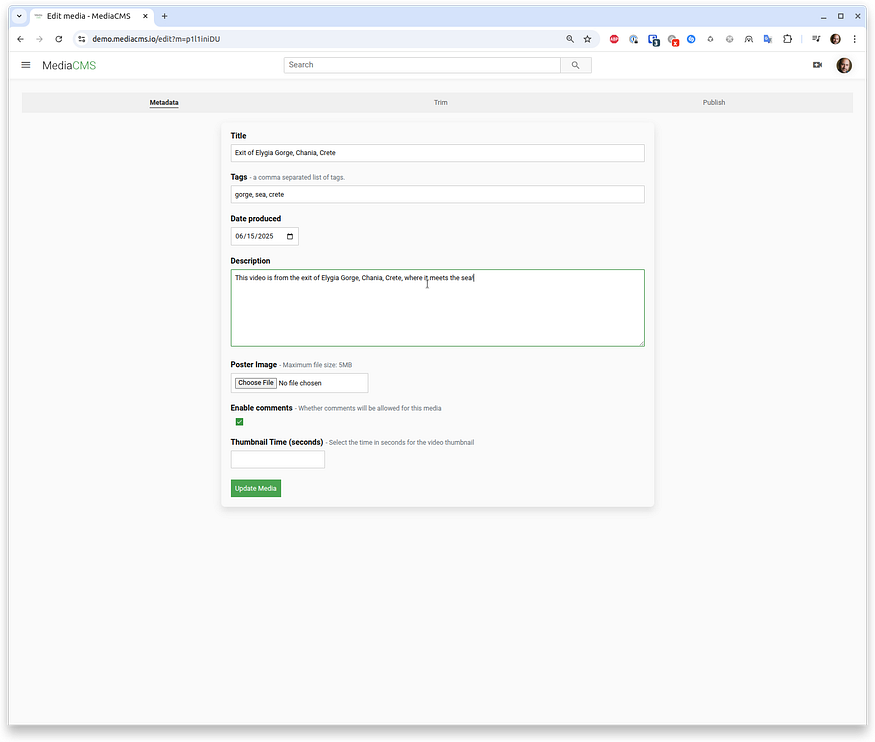Click the browser back arrow

point(19,38)
